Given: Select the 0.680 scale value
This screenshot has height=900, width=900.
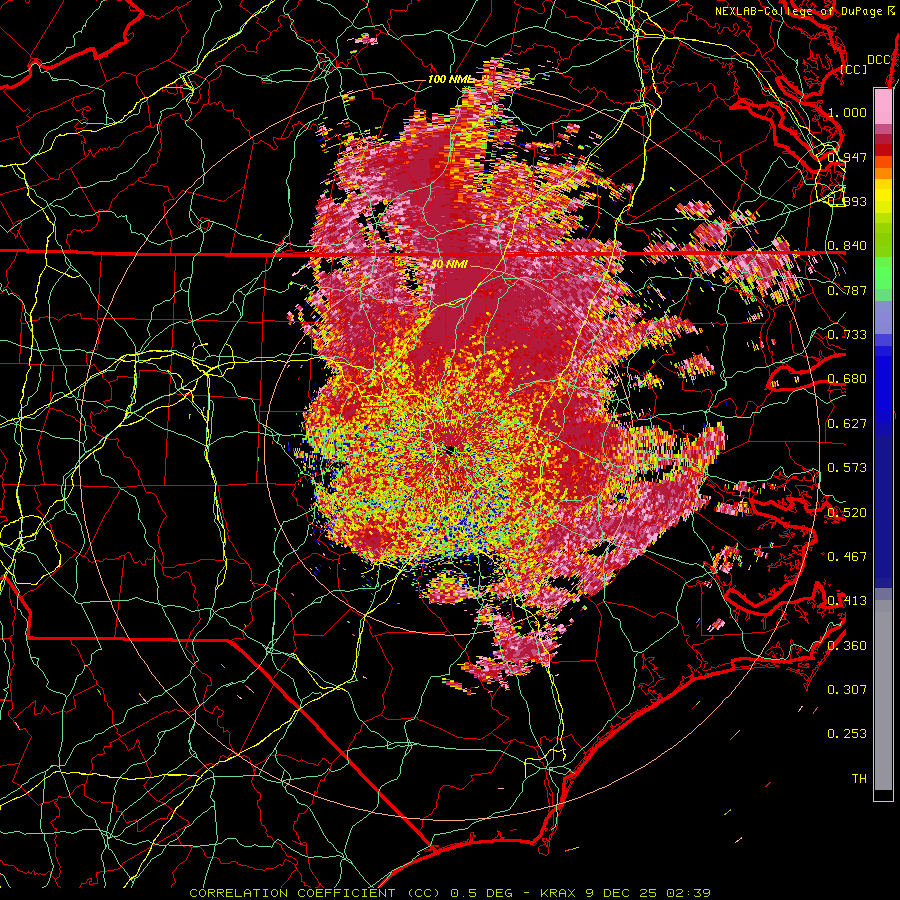Looking at the screenshot, I should click(x=847, y=379).
